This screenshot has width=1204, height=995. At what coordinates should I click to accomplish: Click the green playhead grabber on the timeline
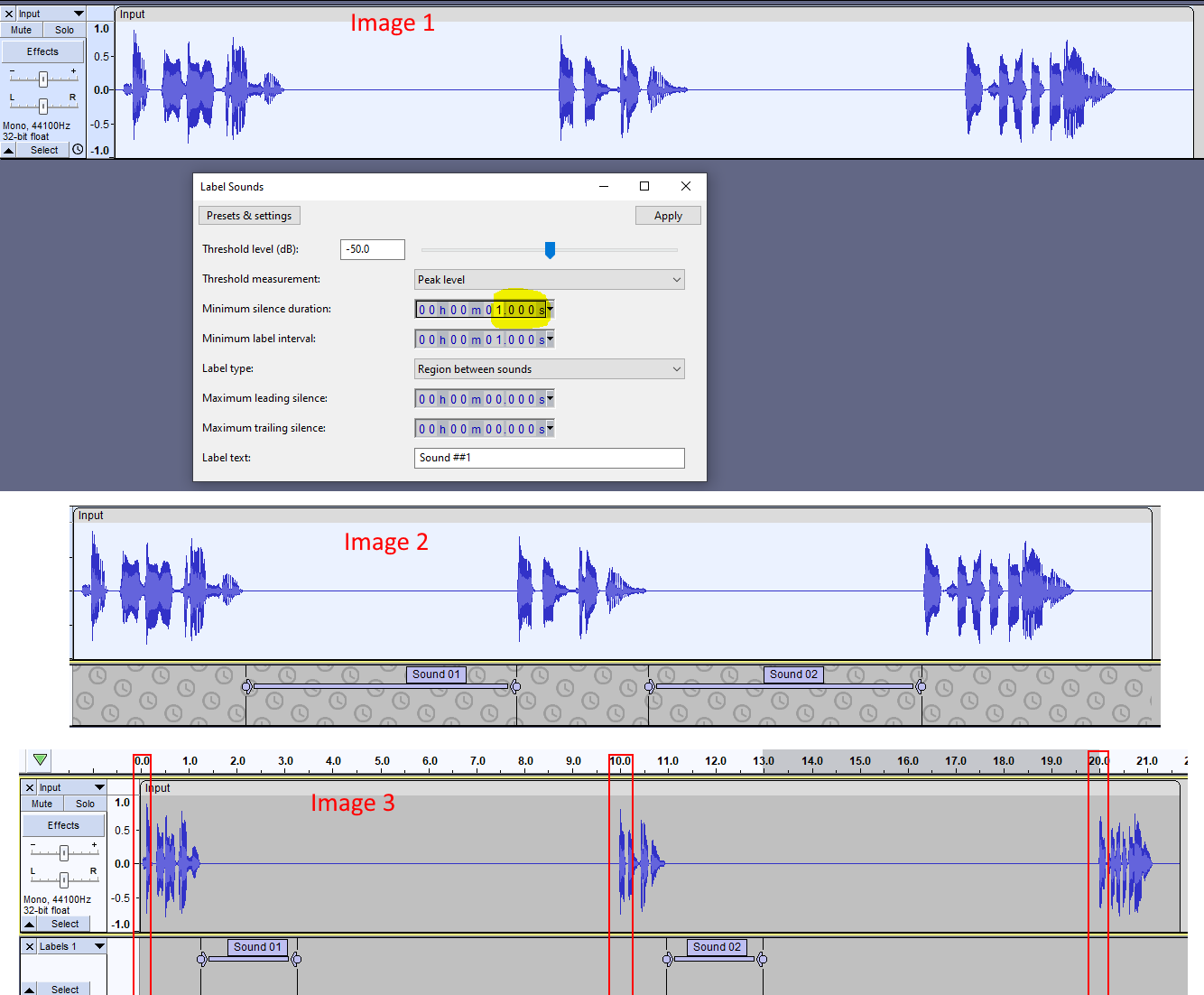tap(39, 760)
